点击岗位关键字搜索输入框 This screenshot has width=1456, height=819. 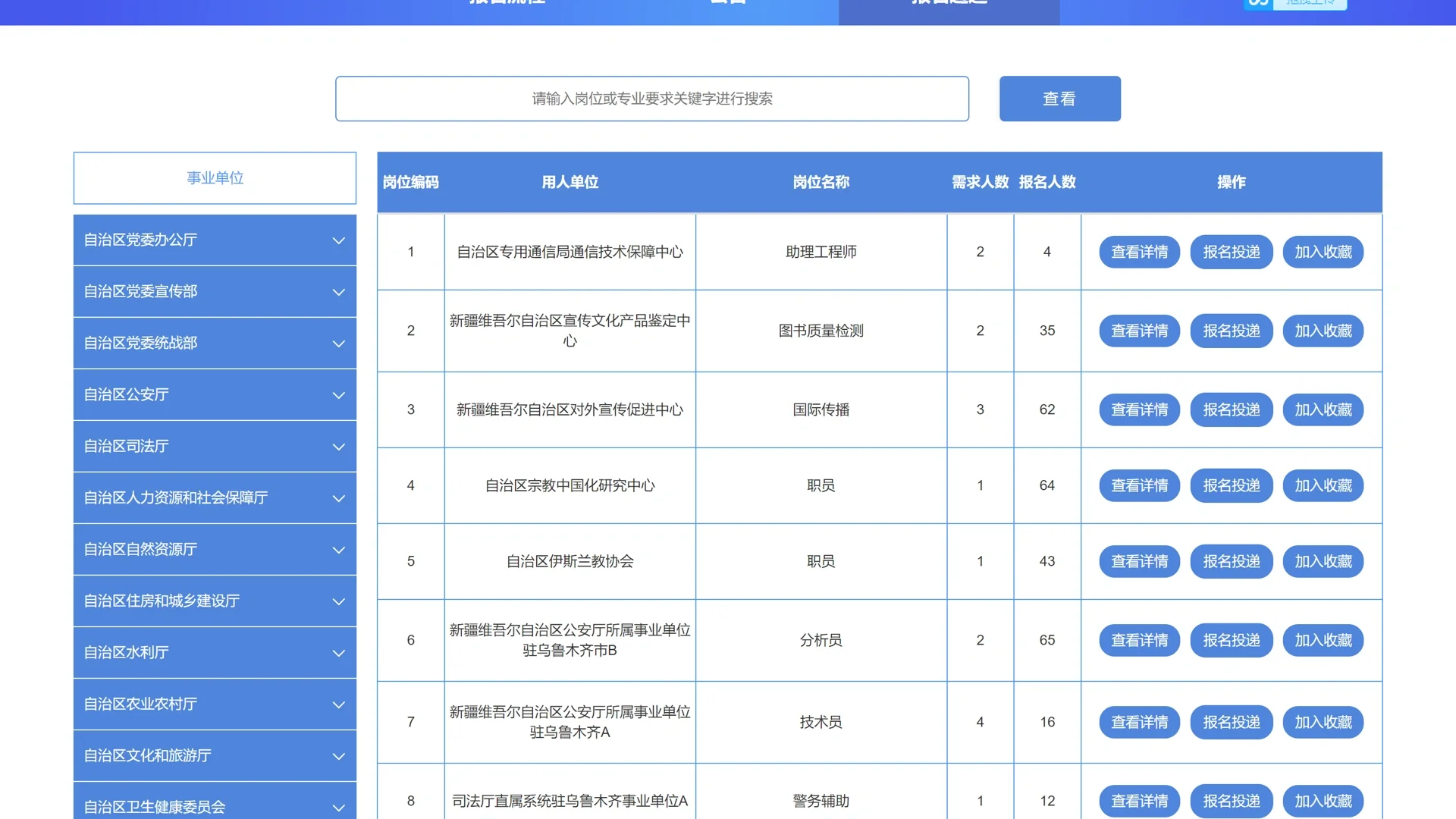pos(652,98)
